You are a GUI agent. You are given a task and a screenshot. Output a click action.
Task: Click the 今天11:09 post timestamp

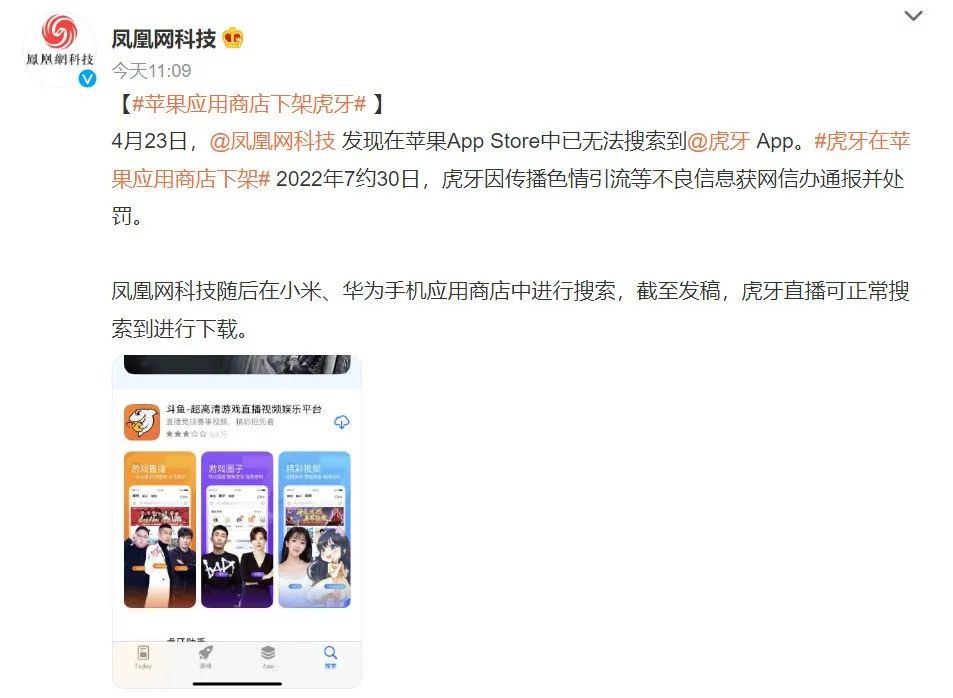(151, 71)
